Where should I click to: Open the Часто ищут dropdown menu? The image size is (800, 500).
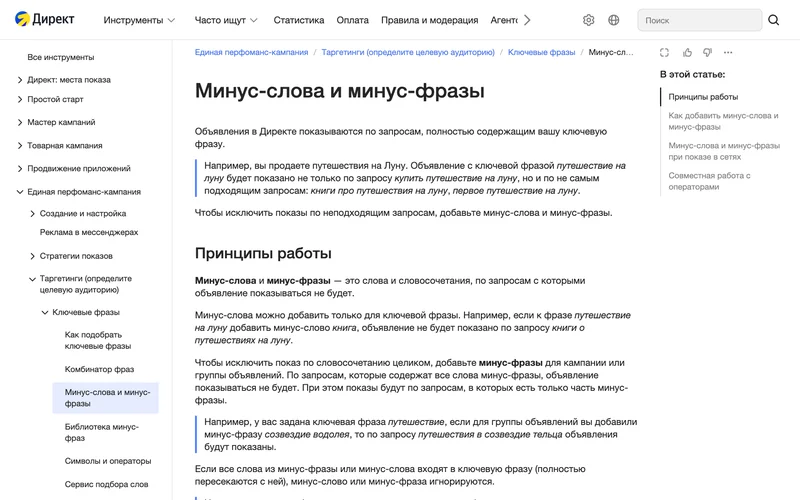[226, 20]
